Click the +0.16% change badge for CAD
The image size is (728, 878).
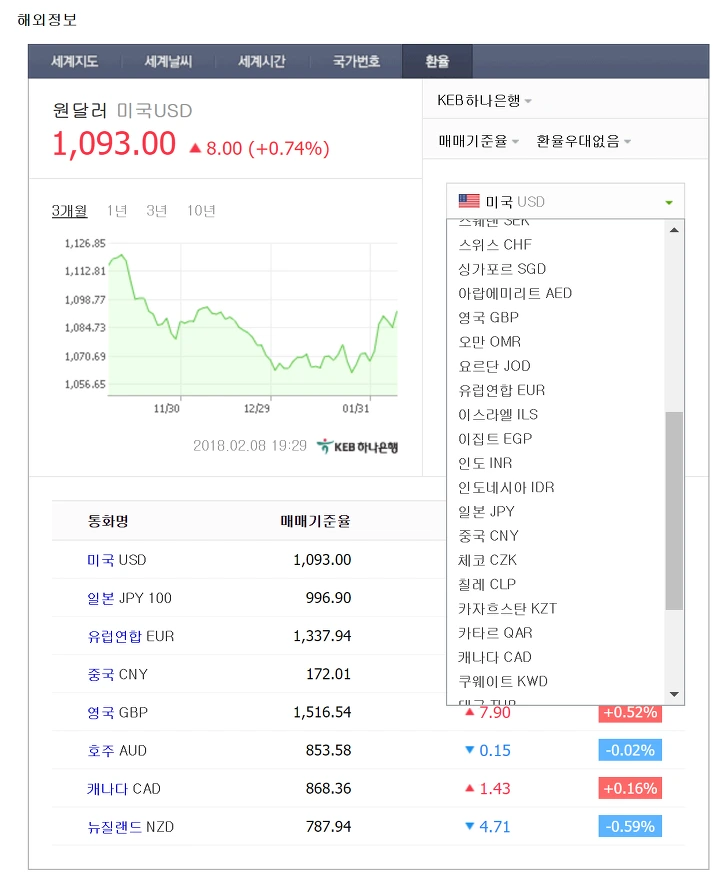tap(630, 788)
